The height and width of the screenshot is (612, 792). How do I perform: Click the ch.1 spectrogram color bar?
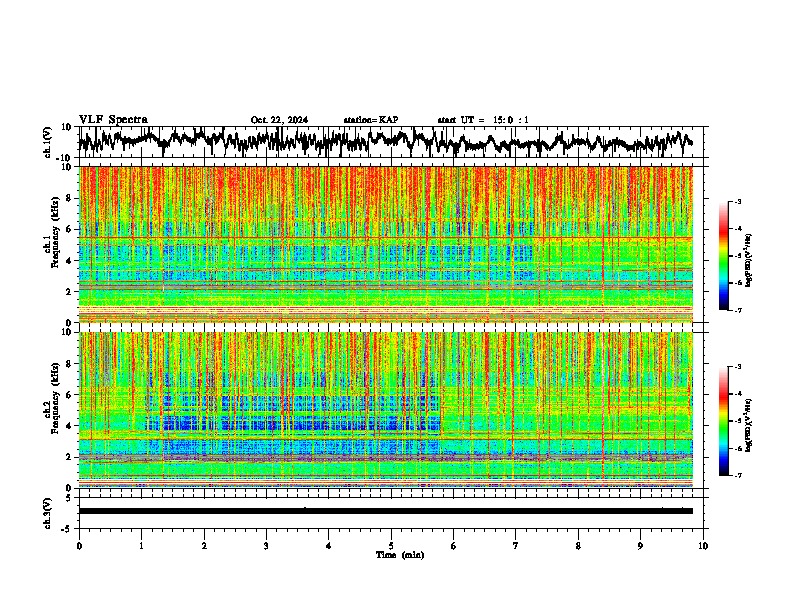tap(724, 256)
